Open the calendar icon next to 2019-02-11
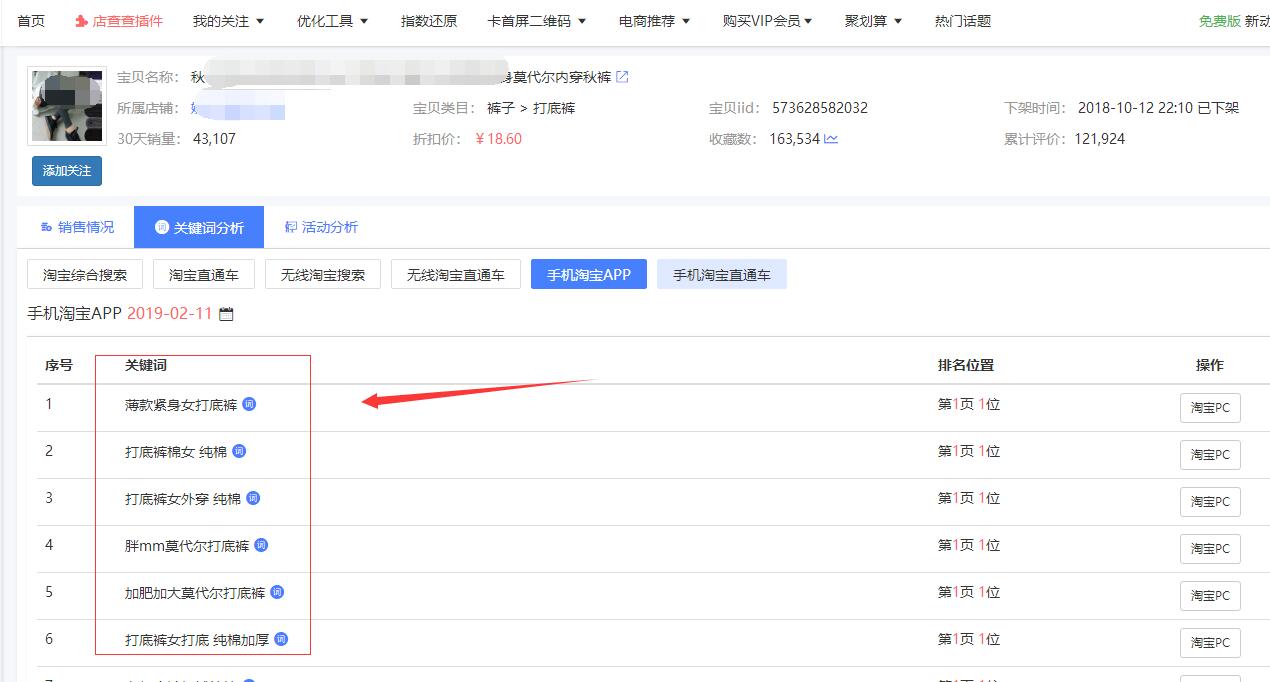1270x682 pixels. 225,313
